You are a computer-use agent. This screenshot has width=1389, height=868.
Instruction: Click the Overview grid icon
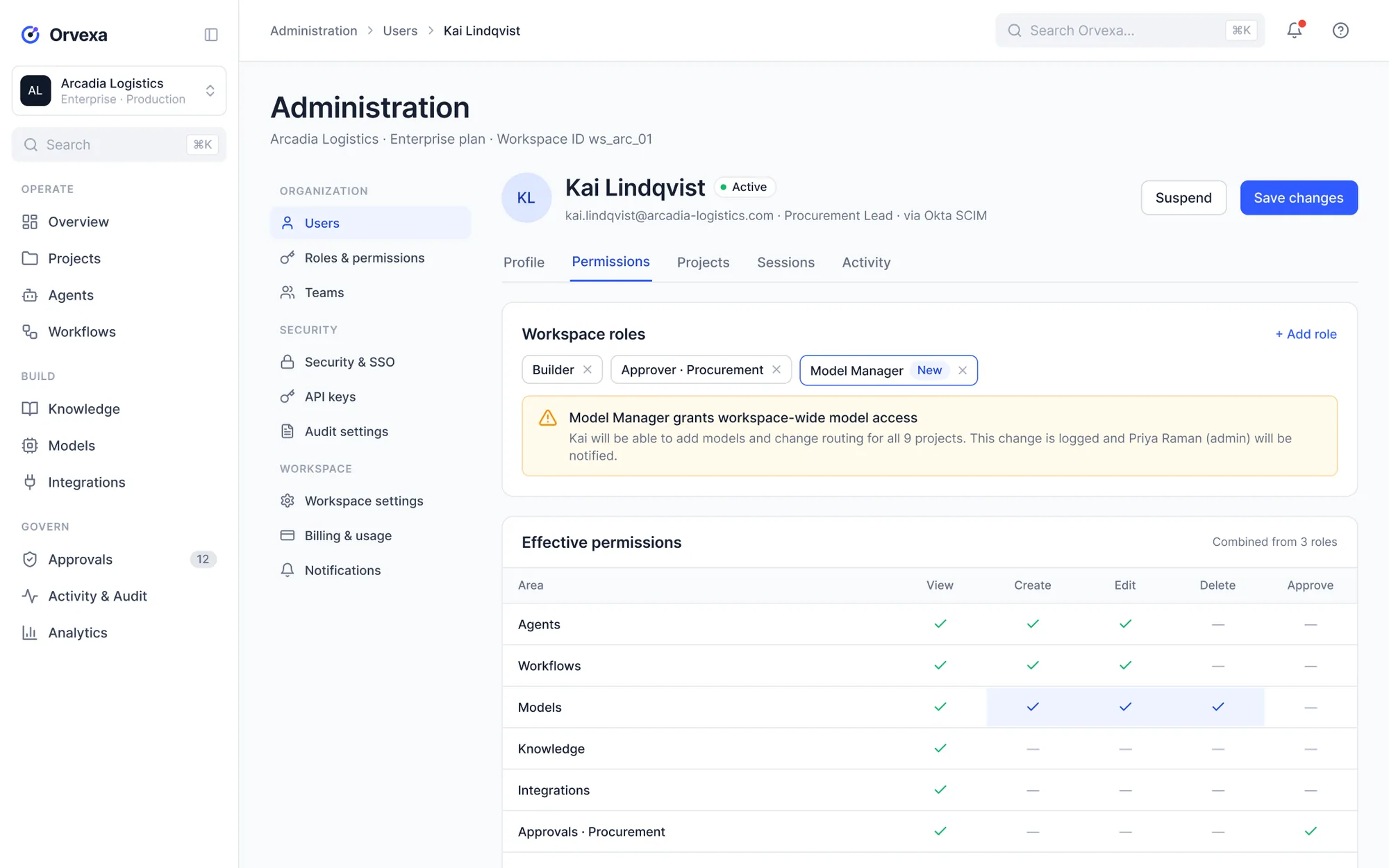click(30, 222)
